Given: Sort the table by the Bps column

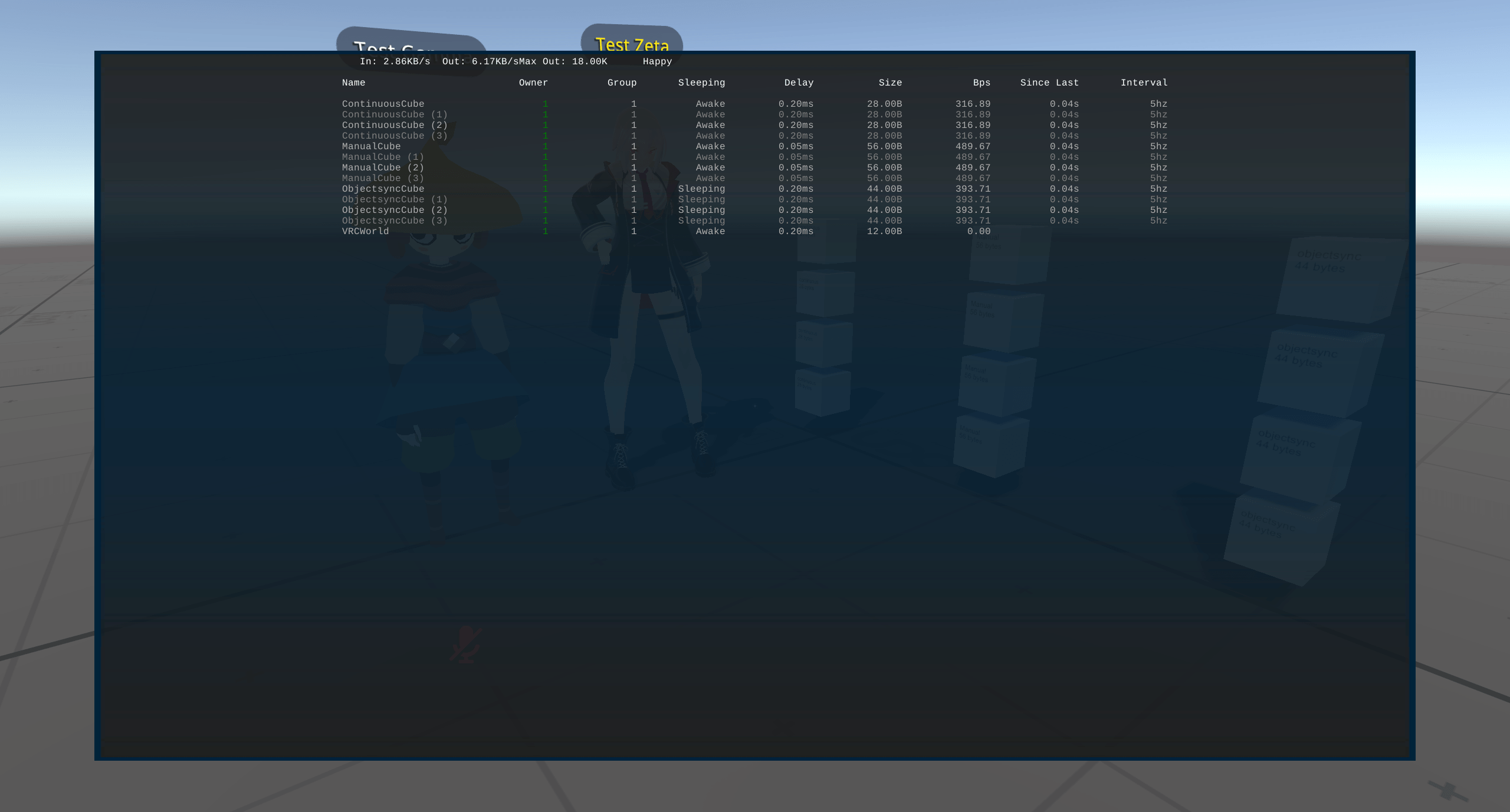Looking at the screenshot, I should coord(981,83).
